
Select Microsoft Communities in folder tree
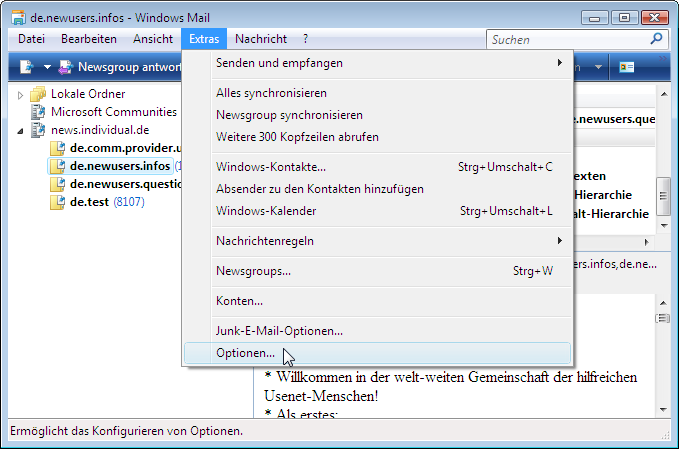pos(114,112)
